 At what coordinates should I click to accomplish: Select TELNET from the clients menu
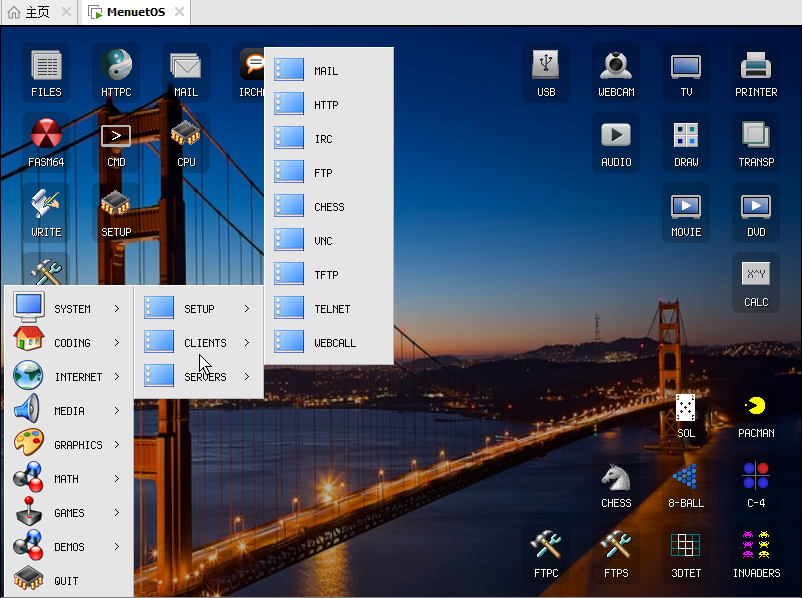pyautogui.click(x=330, y=309)
